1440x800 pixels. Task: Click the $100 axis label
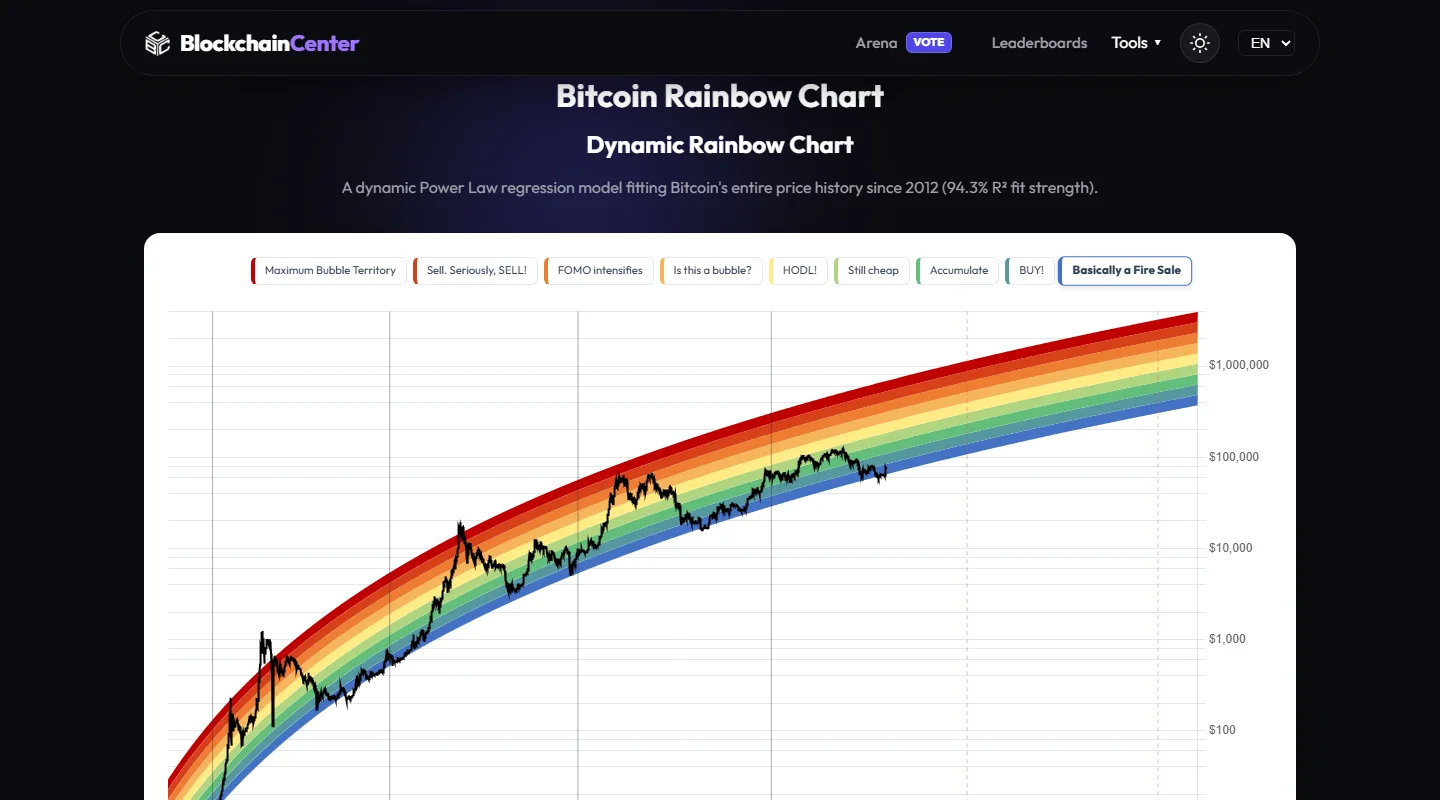tap(1222, 730)
